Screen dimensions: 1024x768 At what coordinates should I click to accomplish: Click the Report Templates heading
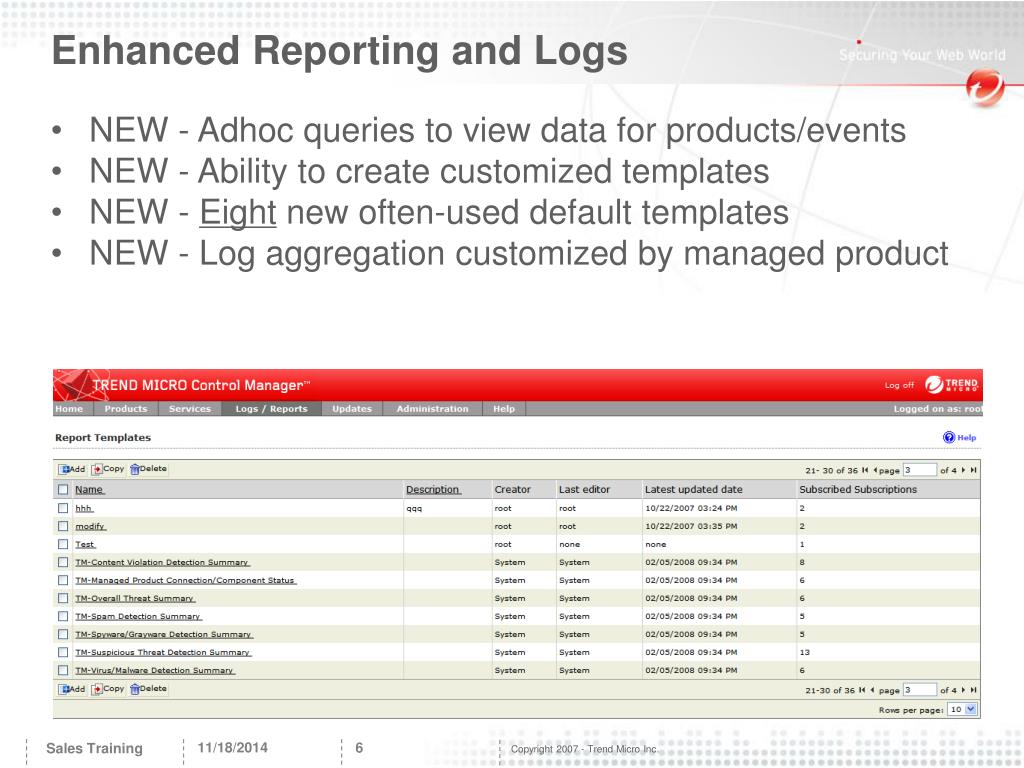tap(103, 438)
